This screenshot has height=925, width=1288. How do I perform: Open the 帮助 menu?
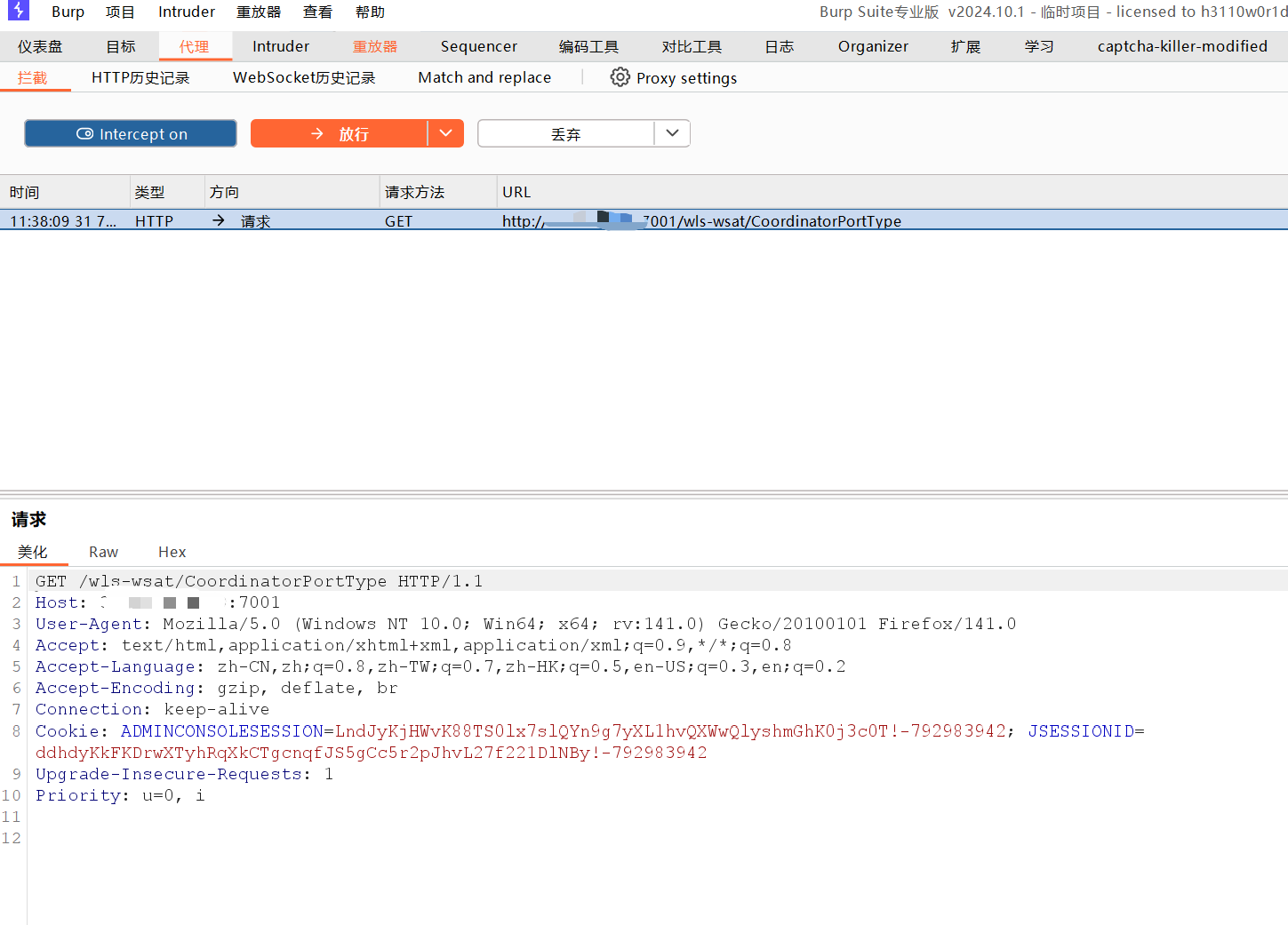pyautogui.click(x=370, y=12)
